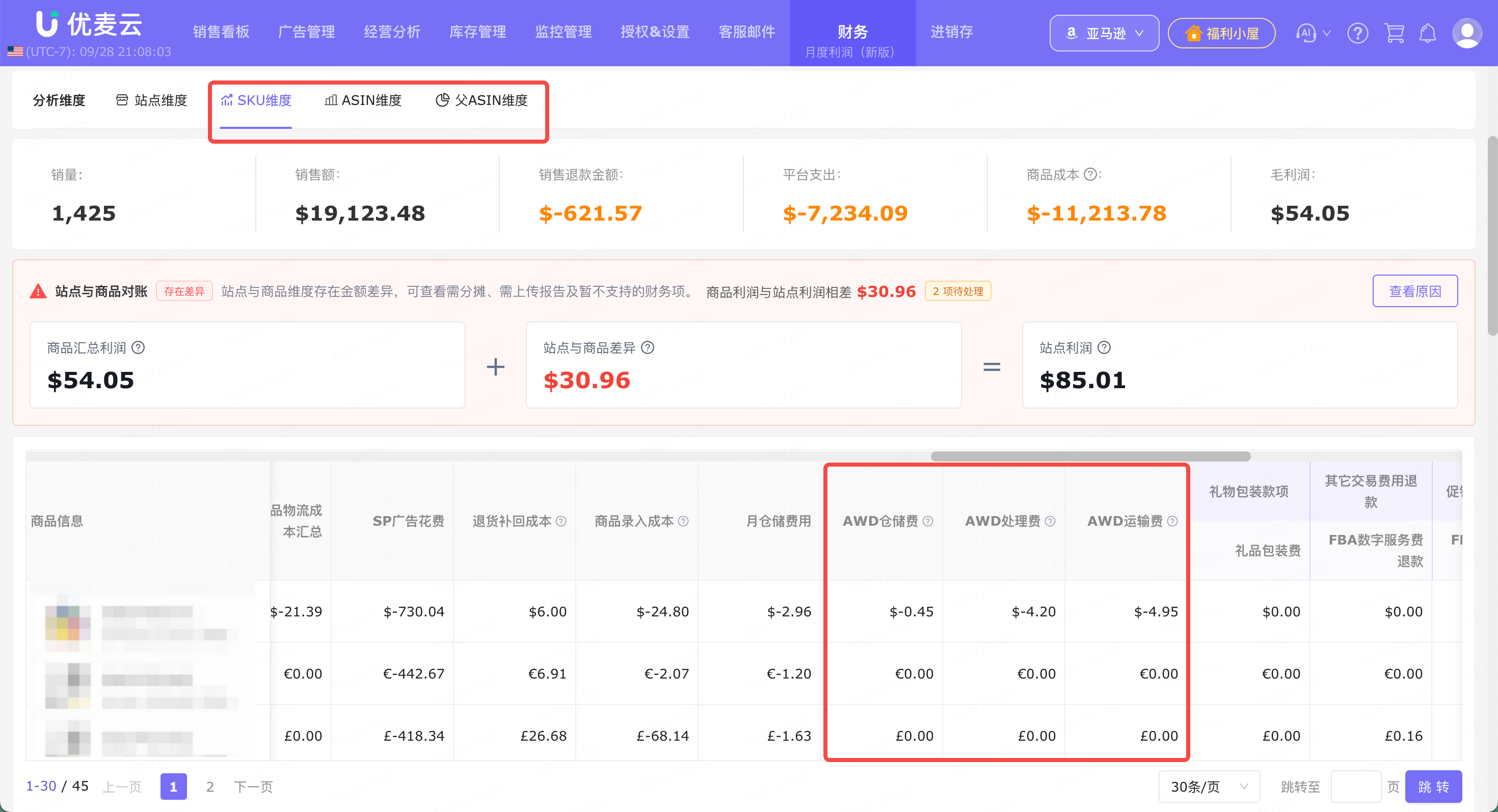The height and width of the screenshot is (812, 1498).
Task: Click the 存在差异 status tag
Action: click(184, 291)
